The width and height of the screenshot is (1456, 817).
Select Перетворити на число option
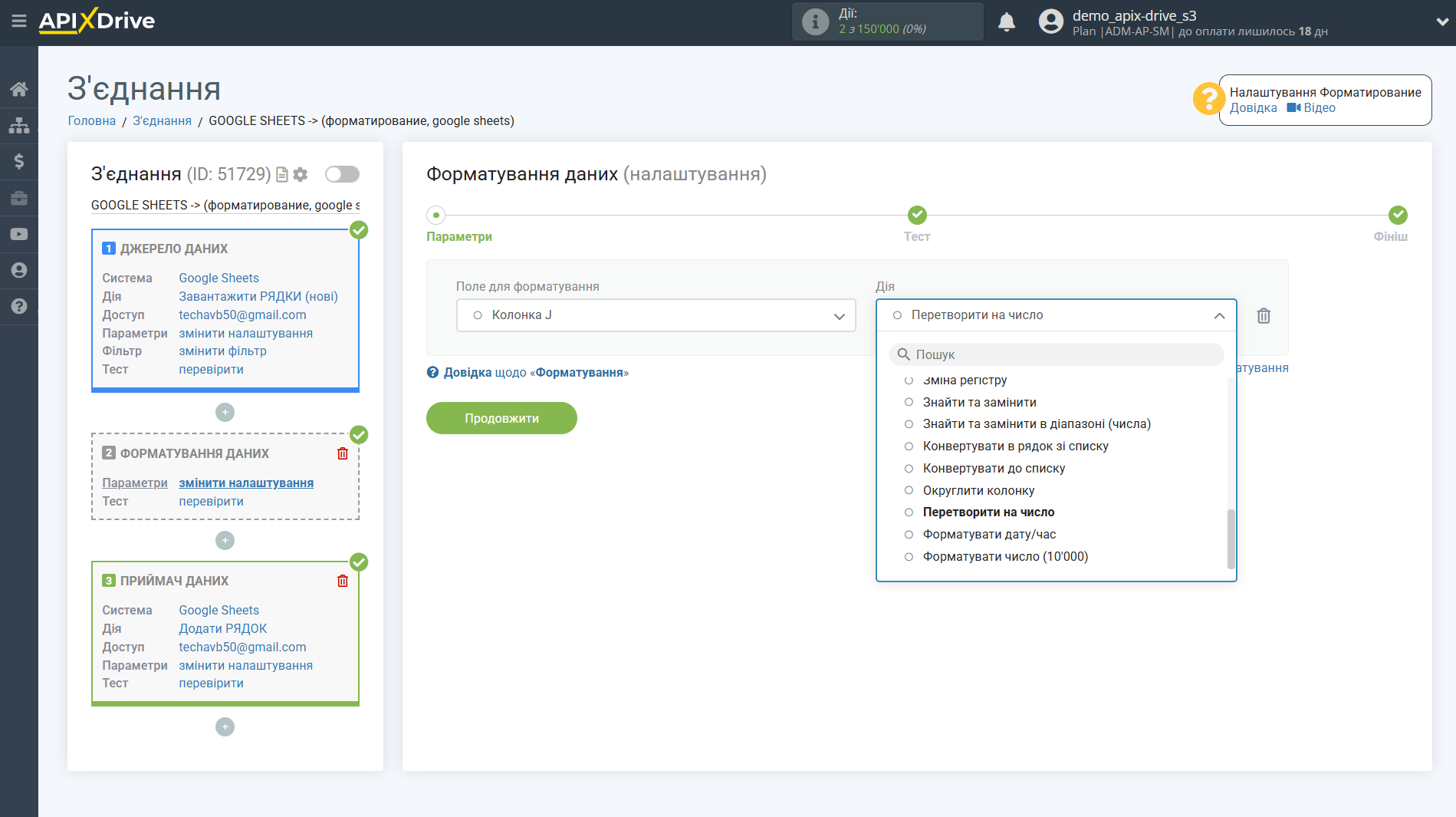coord(988,512)
